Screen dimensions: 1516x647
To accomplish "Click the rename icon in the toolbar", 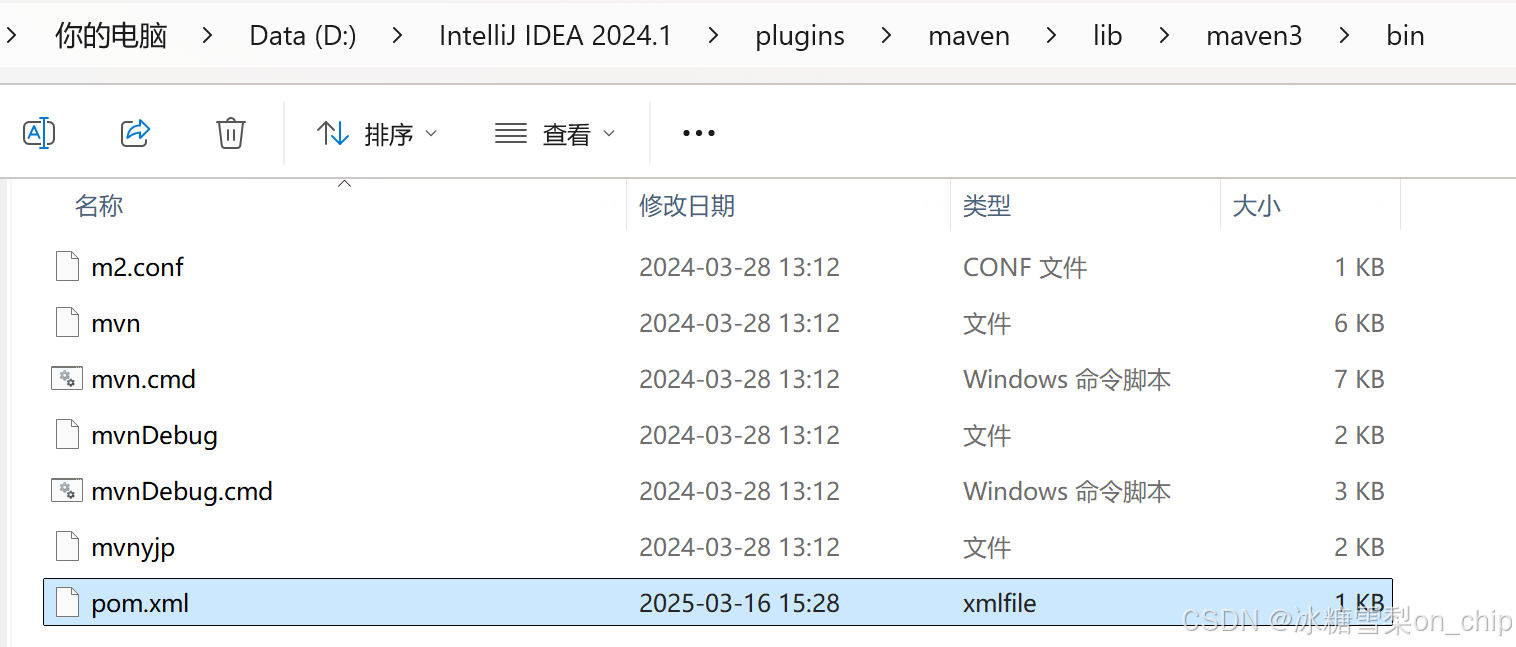I will (39, 132).
